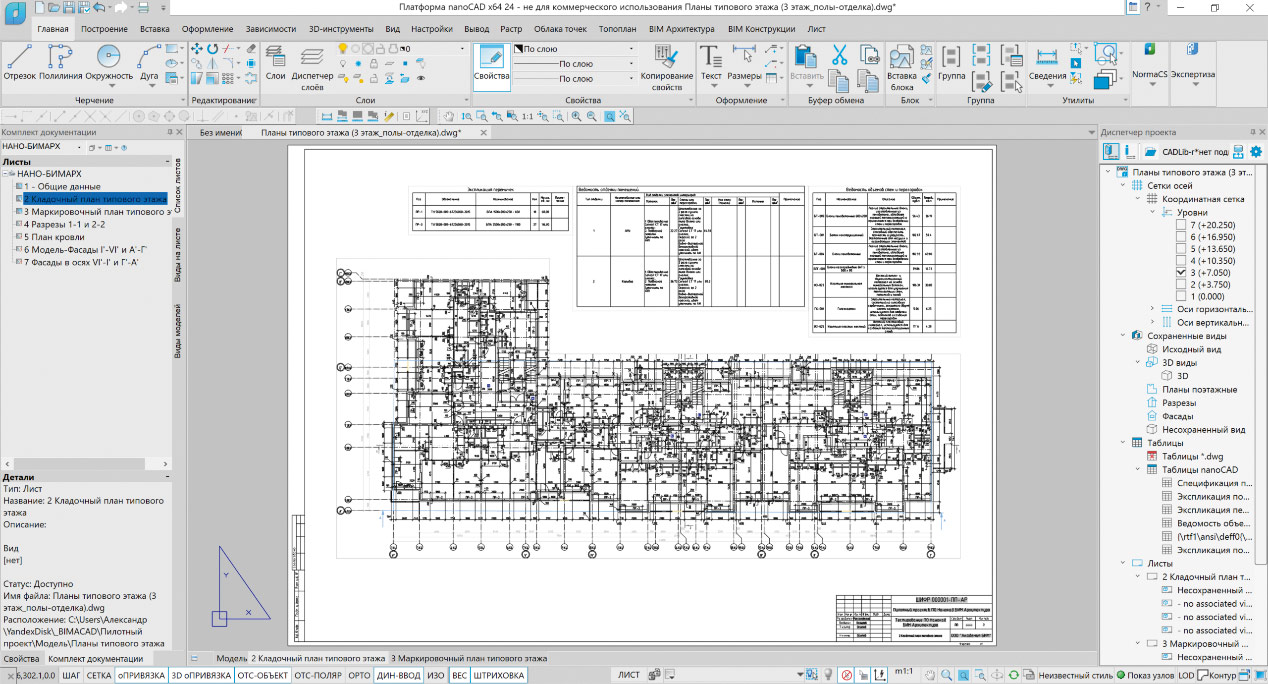Click the Группа tool
Viewport: 1268px width, 684px height.
point(951,62)
